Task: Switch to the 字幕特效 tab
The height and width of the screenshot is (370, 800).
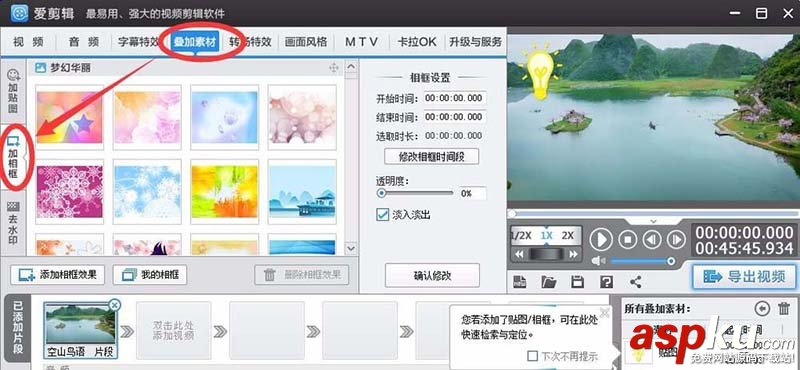Action: 139,42
